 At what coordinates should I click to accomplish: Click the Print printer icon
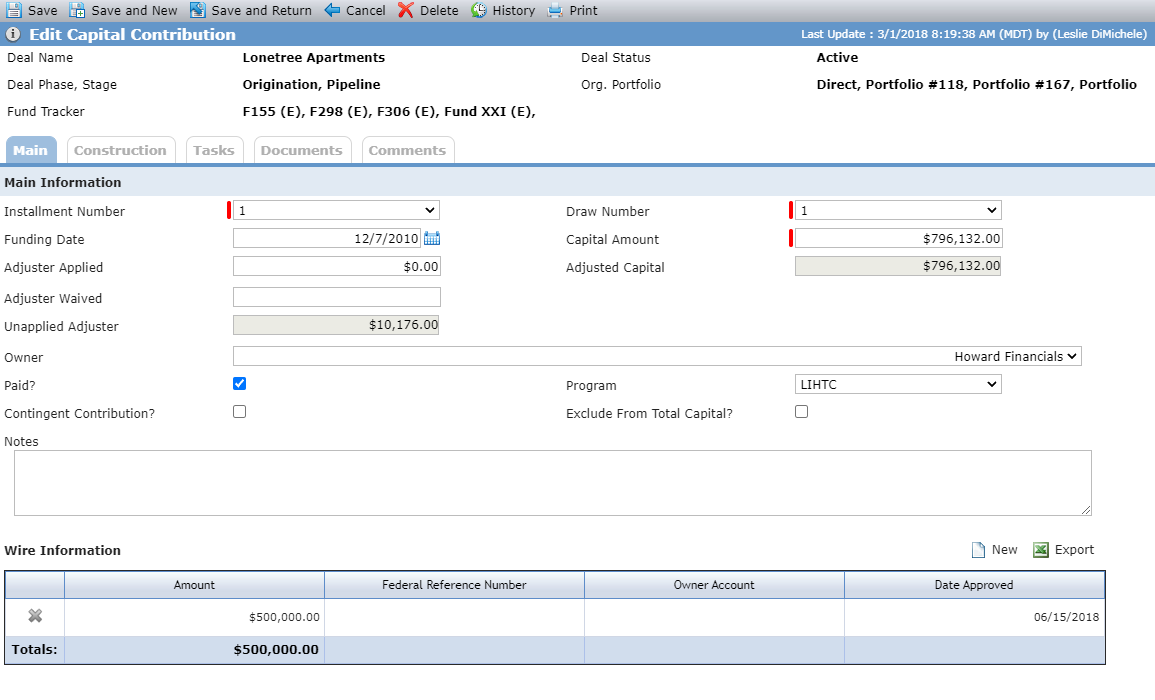555,10
